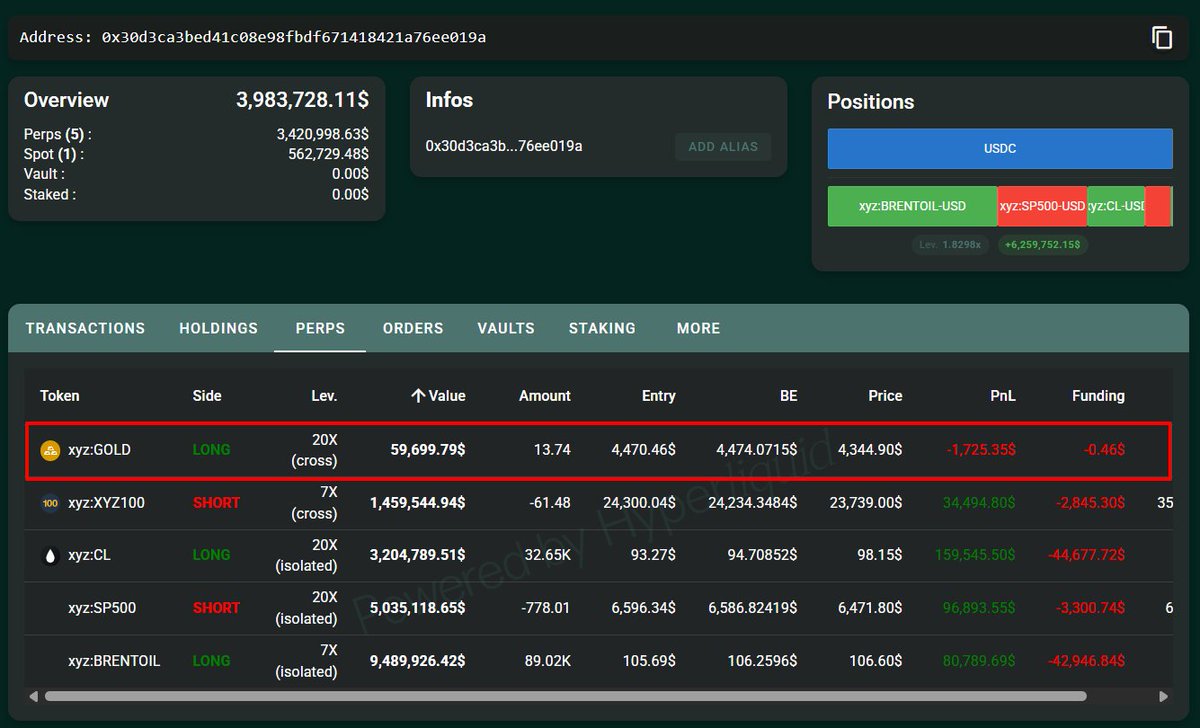The height and width of the screenshot is (728, 1200).
Task: Click the gold coin icon beside xyz:GOLD
Action: 50,451
